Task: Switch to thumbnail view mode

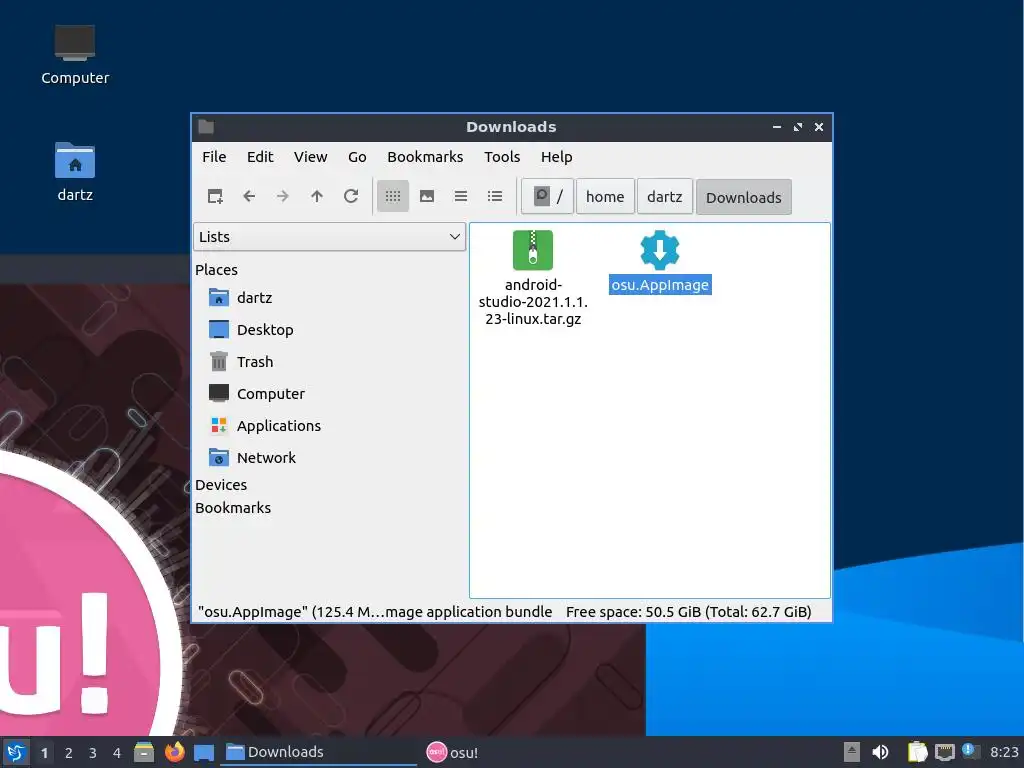Action: click(426, 196)
